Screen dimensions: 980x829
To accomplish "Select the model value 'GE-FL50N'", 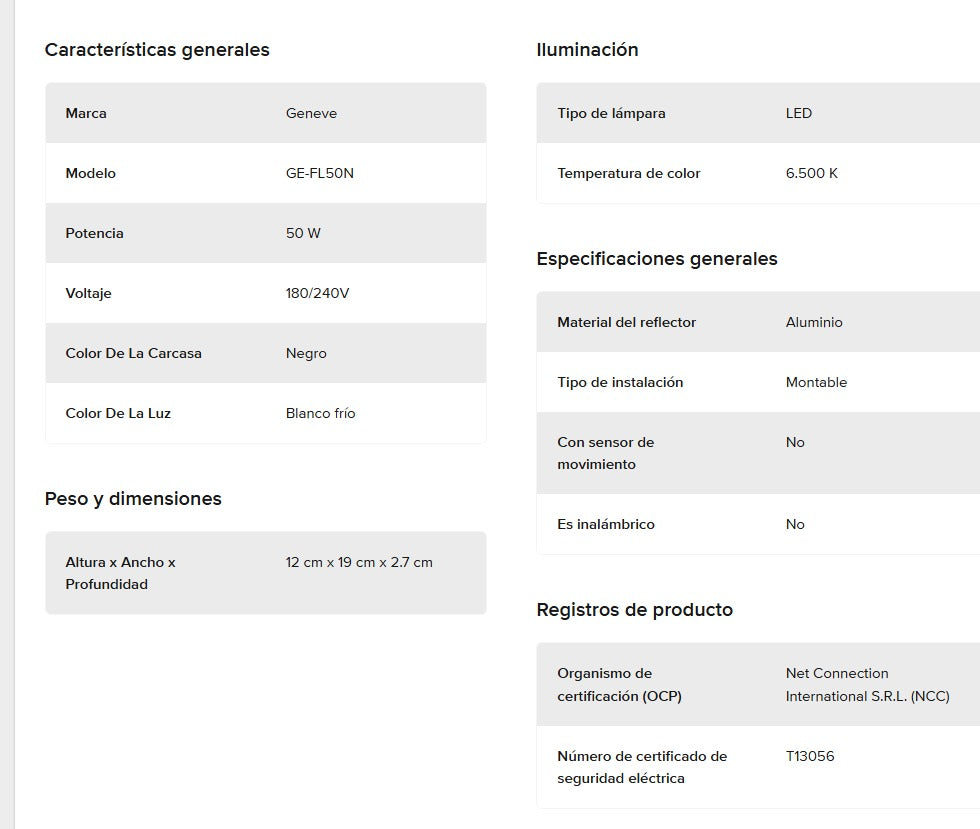I will point(319,173).
